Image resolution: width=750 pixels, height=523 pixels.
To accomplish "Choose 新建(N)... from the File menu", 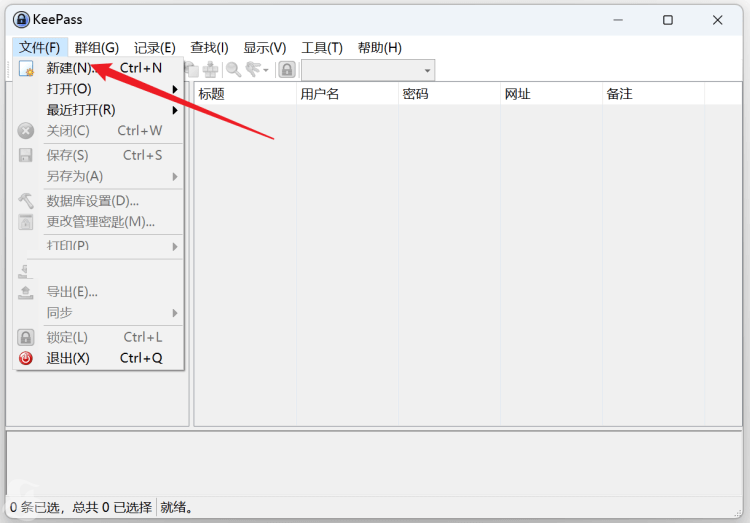I will point(99,68).
